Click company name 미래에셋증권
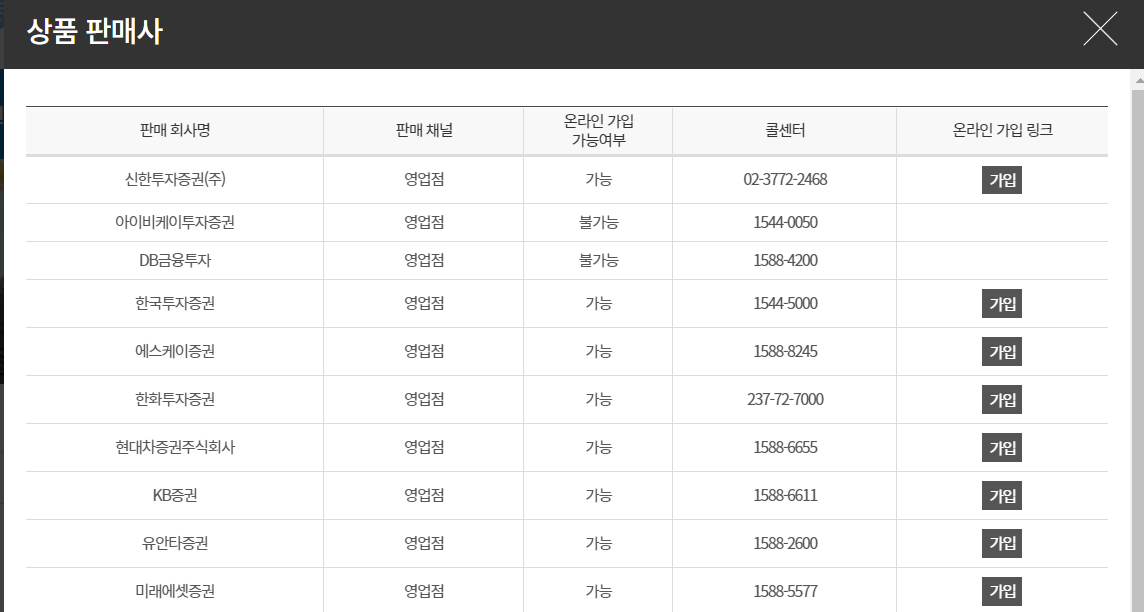 [x=175, y=591]
